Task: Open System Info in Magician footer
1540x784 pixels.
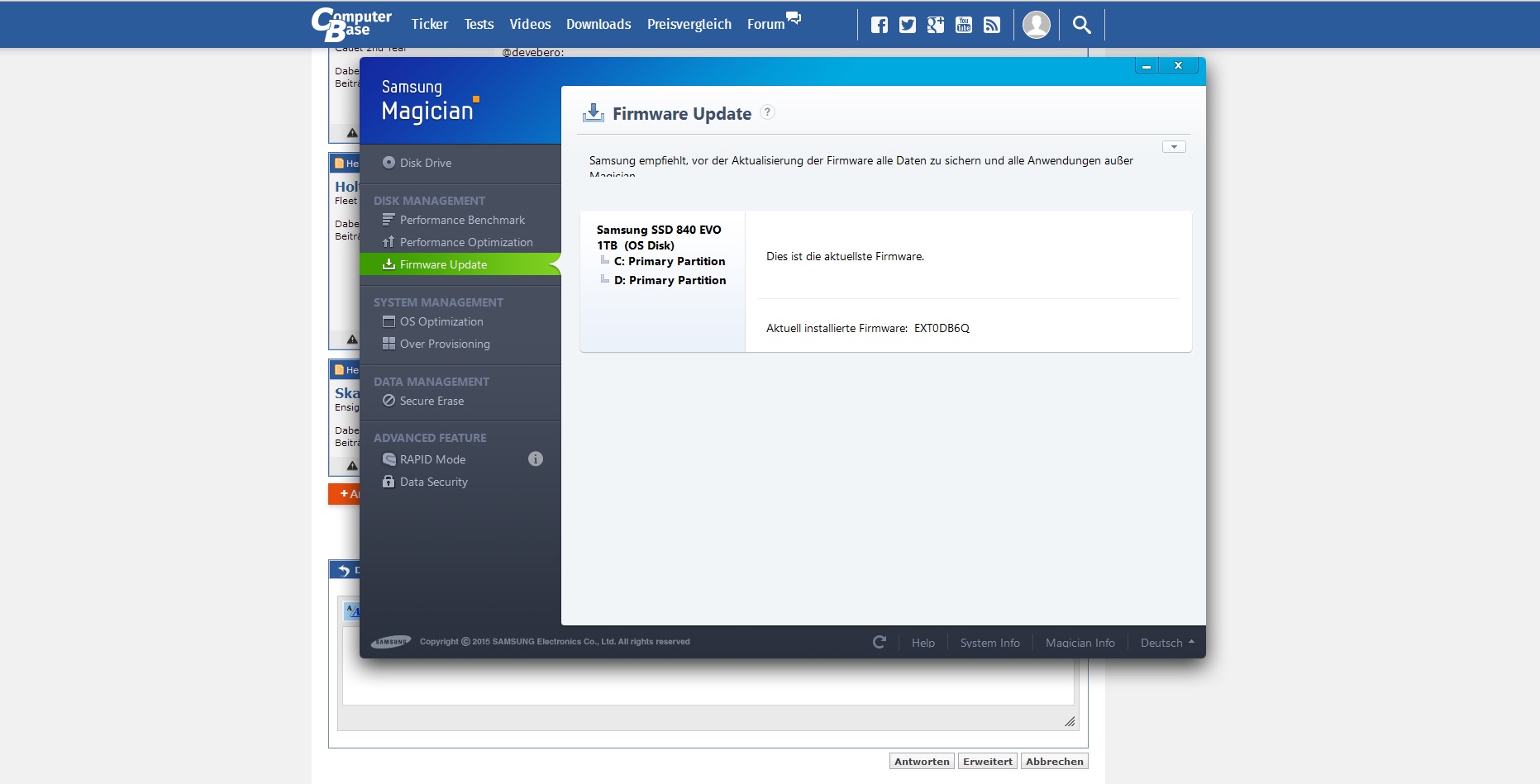Action: click(990, 643)
